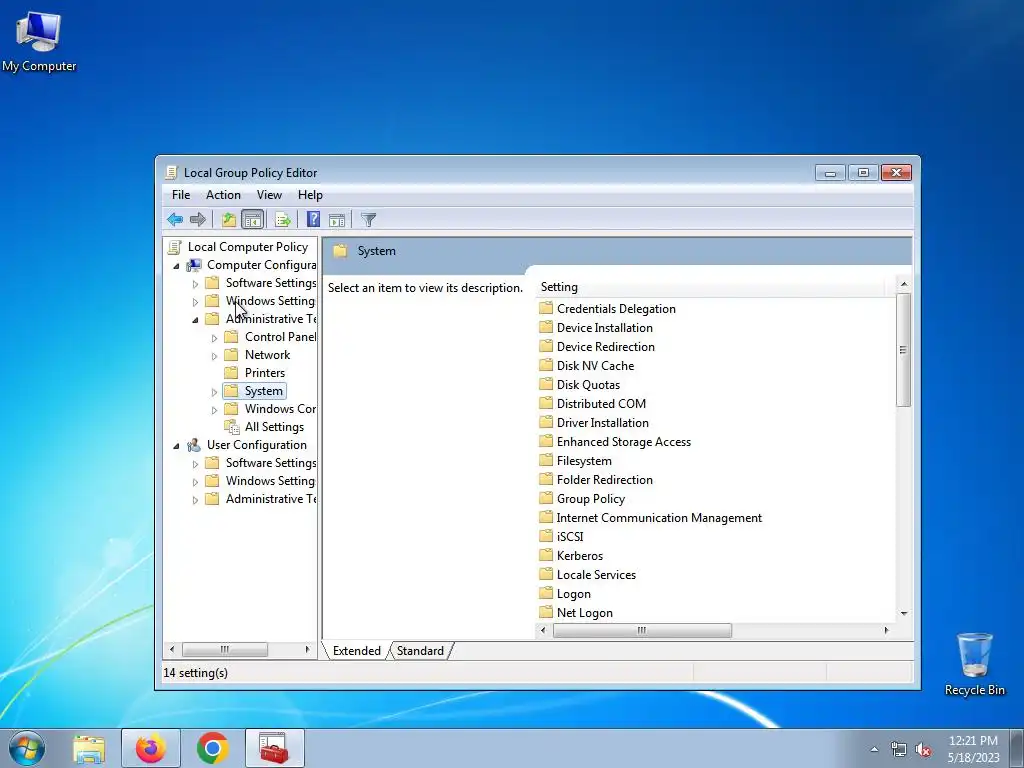Screen dimensions: 1024x768
Task: Collapse Computer Configuration node arrow
Action: pos(176,266)
